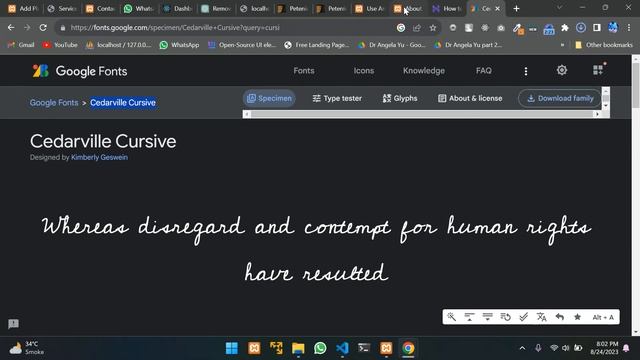Image resolution: width=640 pixels, height=360 pixels.
Task: Open the Dr Angela Yu part 2... bookmark
Action: point(468,45)
